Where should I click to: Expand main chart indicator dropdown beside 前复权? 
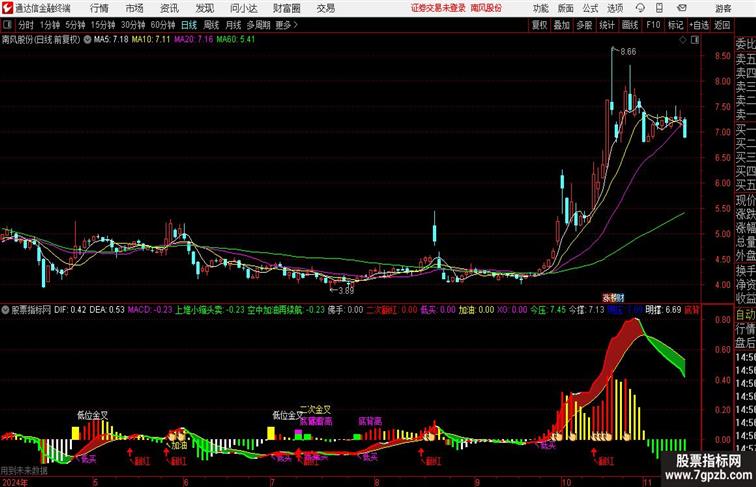pos(87,40)
